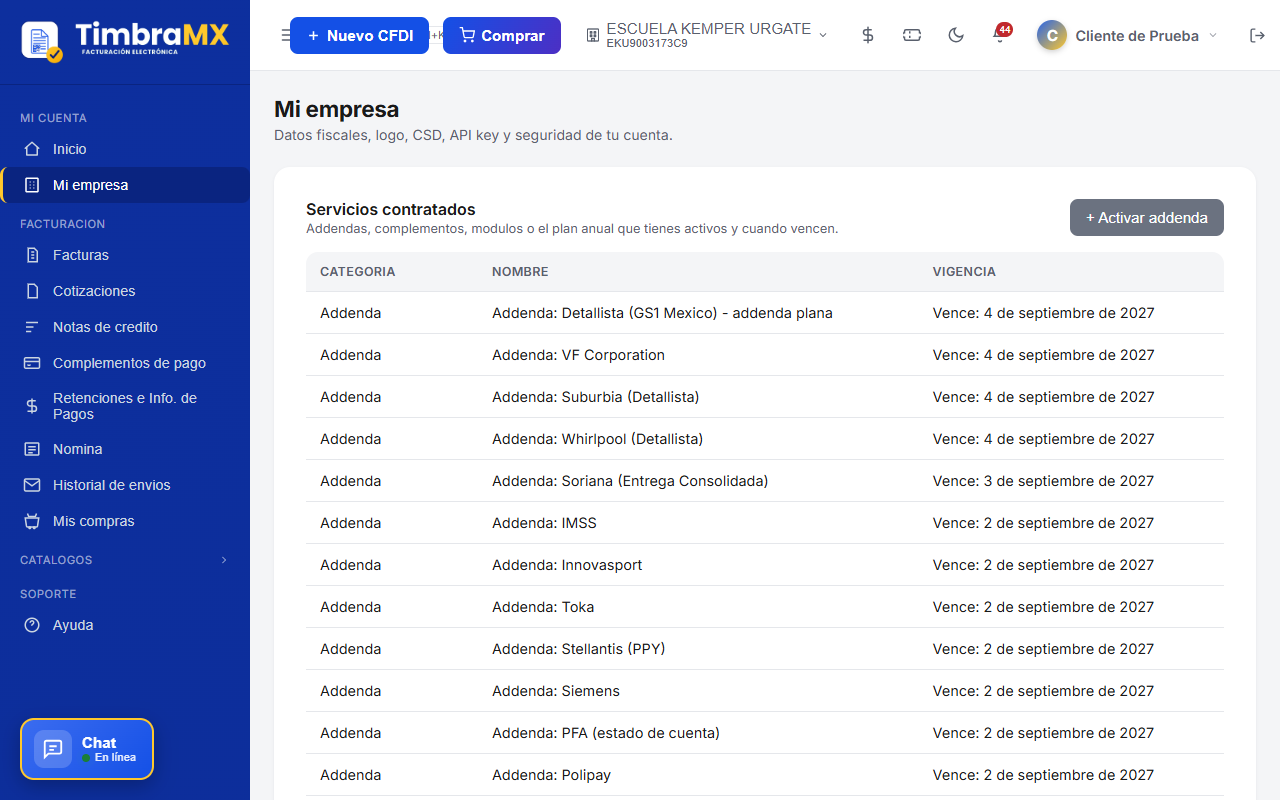Click the logout arrow icon
The height and width of the screenshot is (800, 1280).
1257,35
